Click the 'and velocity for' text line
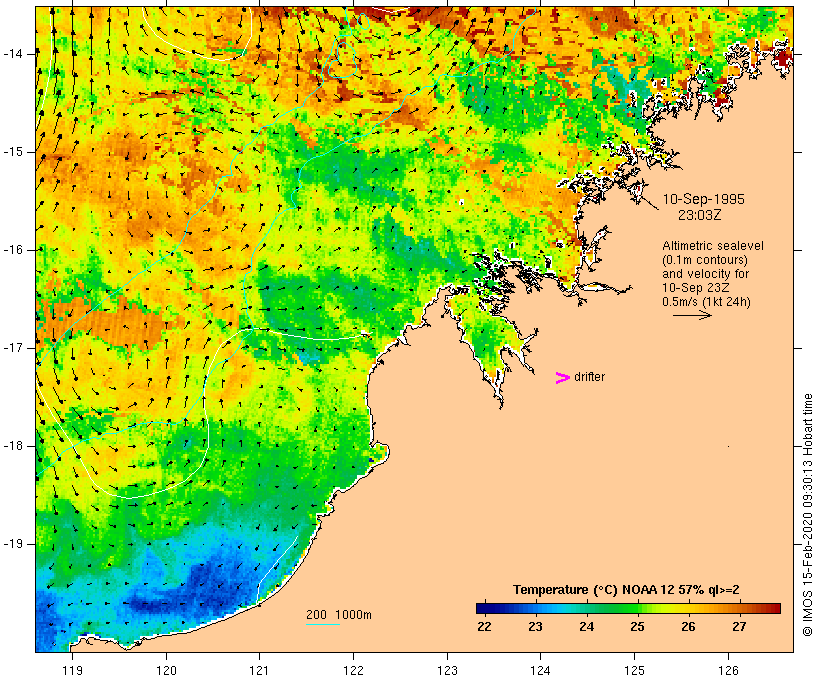The image size is (820, 680). coord(705,274)
